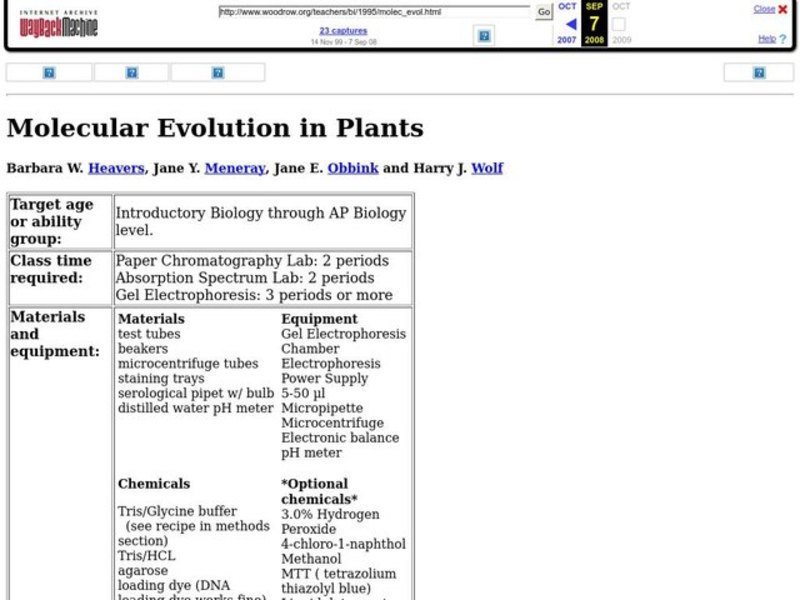Click the second placeholder image in the navigation bar
This screenshot has height=600, width=800.
coord(131,72)
